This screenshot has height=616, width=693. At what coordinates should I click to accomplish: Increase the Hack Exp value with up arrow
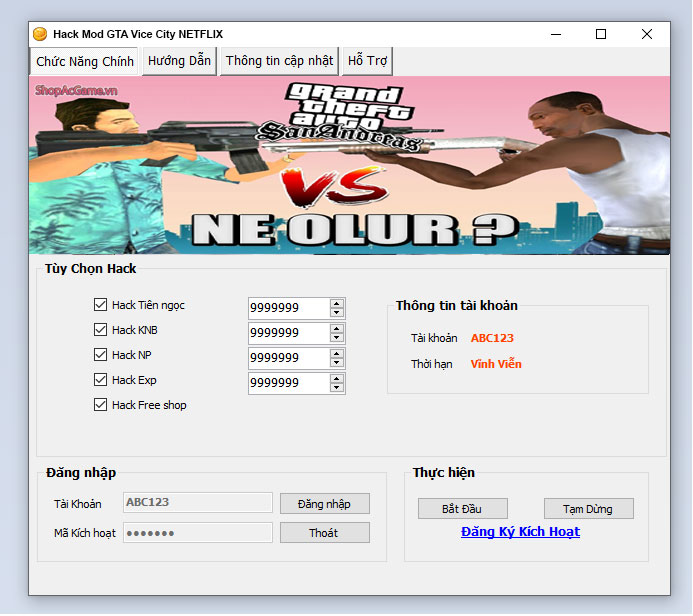coord(337,379)
